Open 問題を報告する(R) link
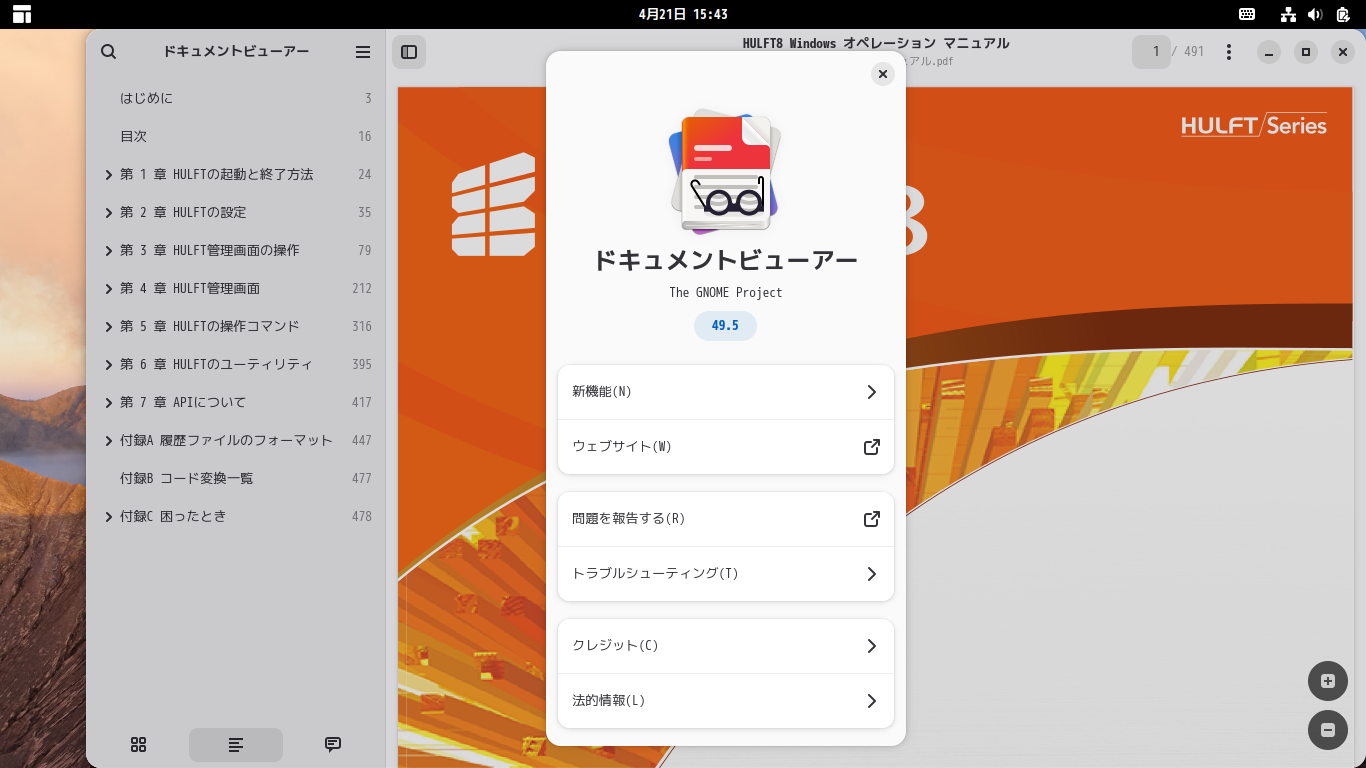1366x768 pixels. [x=726, y=519]
